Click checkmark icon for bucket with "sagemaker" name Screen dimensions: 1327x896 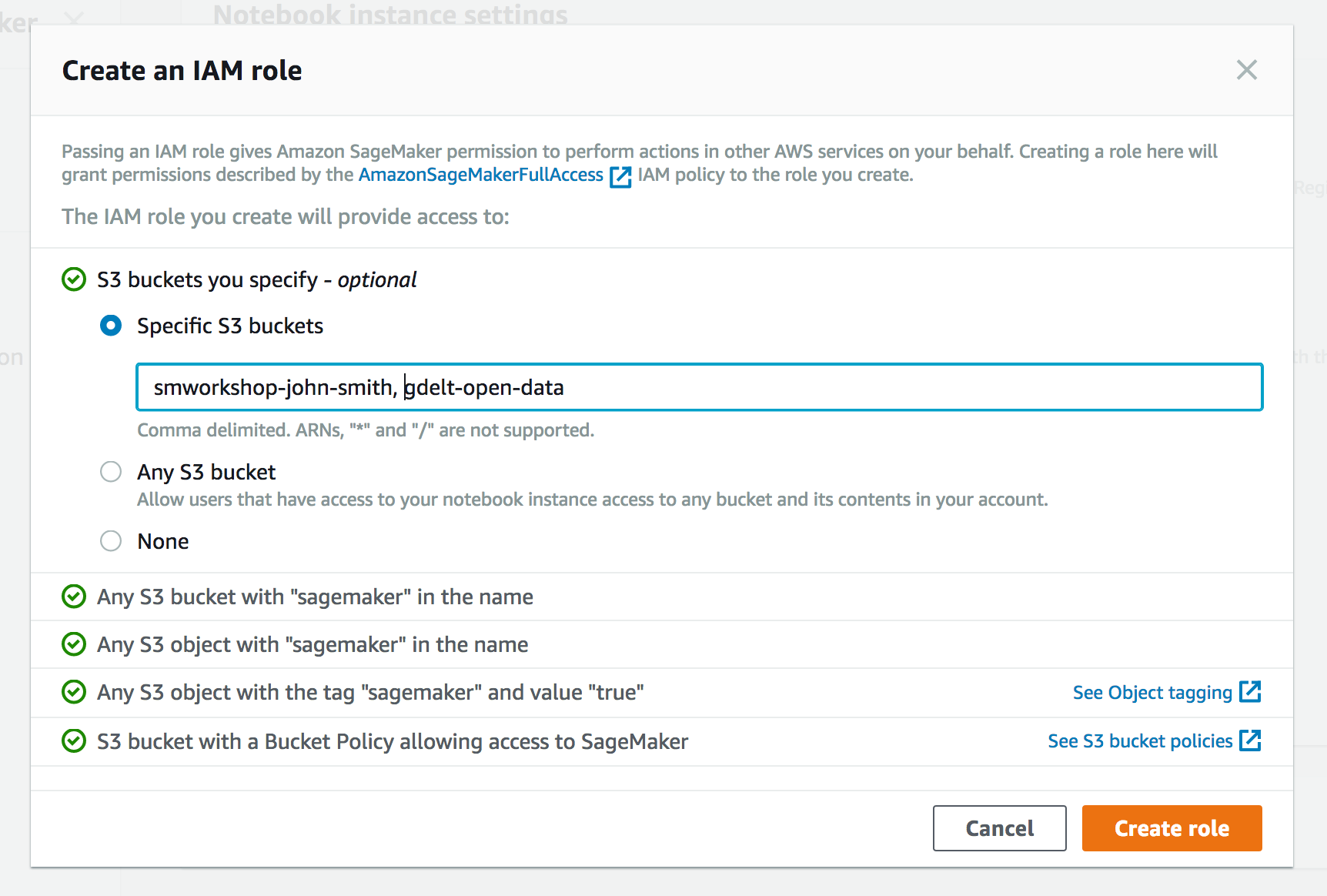point(74,597)
